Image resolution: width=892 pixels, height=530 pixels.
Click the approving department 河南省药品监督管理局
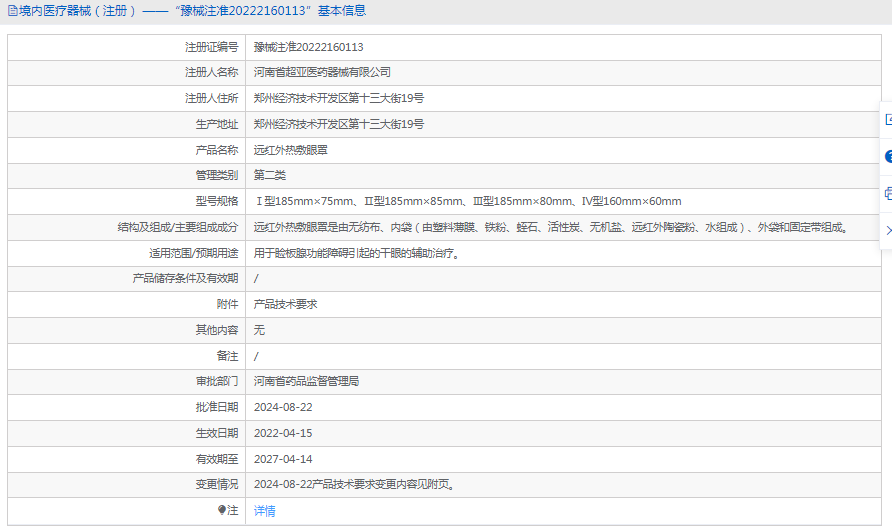(306, 381)
